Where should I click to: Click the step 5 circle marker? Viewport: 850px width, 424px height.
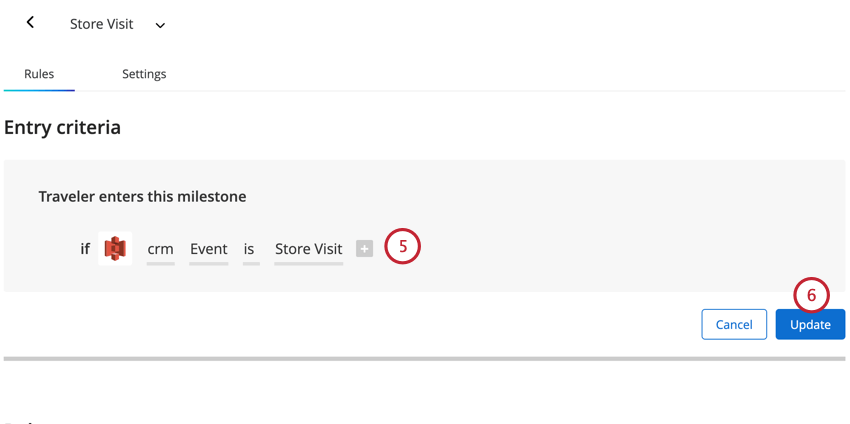click(403, 246)
